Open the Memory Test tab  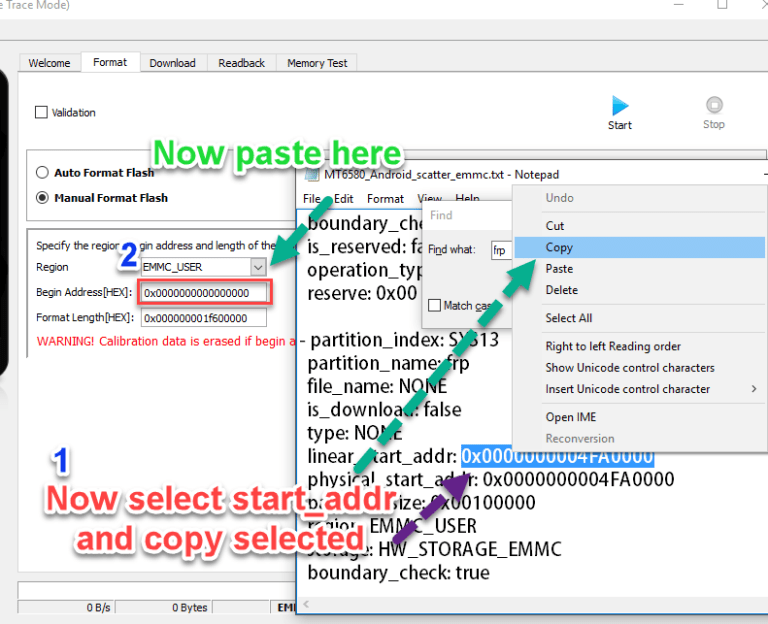click(x=317, y=63)
